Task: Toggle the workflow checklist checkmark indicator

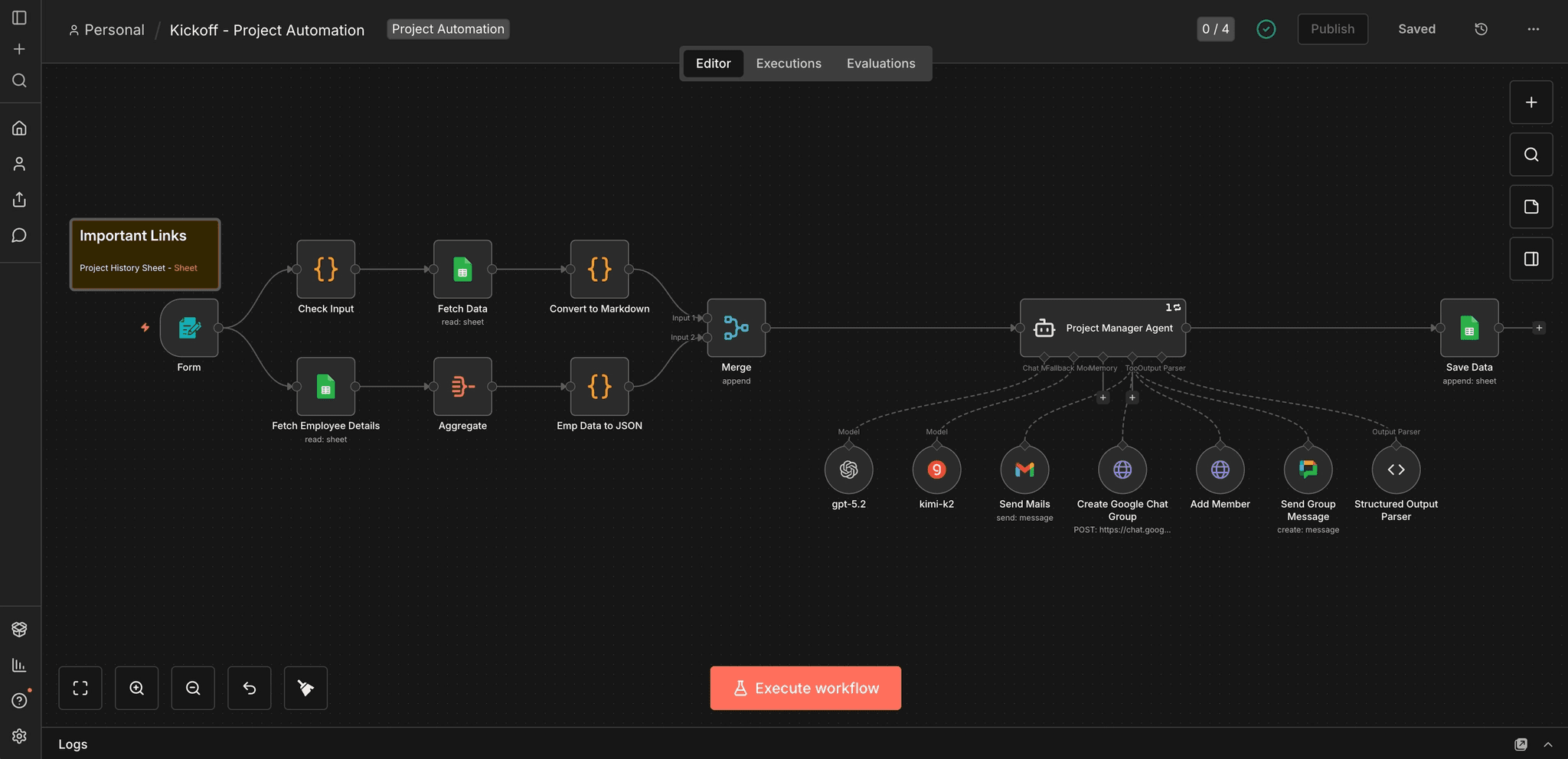Action: tap(1266, 28)
